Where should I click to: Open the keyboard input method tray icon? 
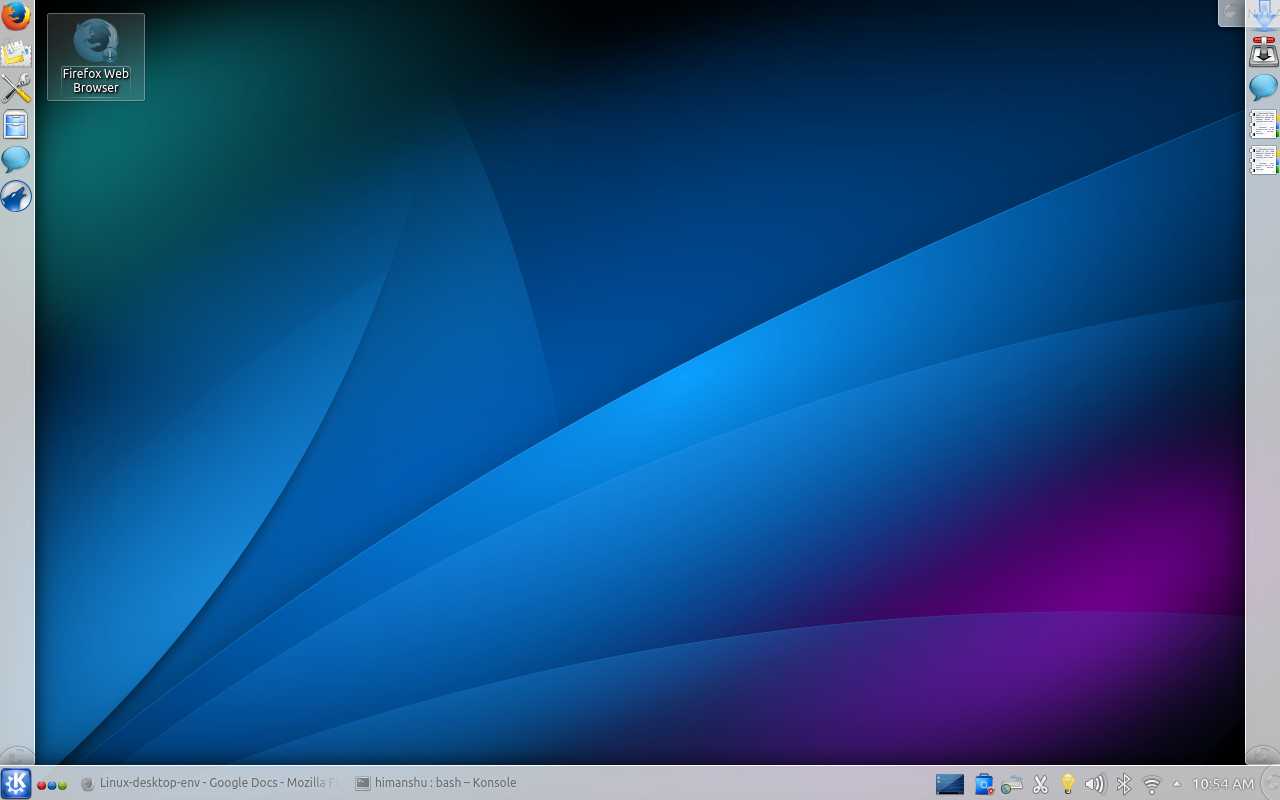click(1012, 784)
